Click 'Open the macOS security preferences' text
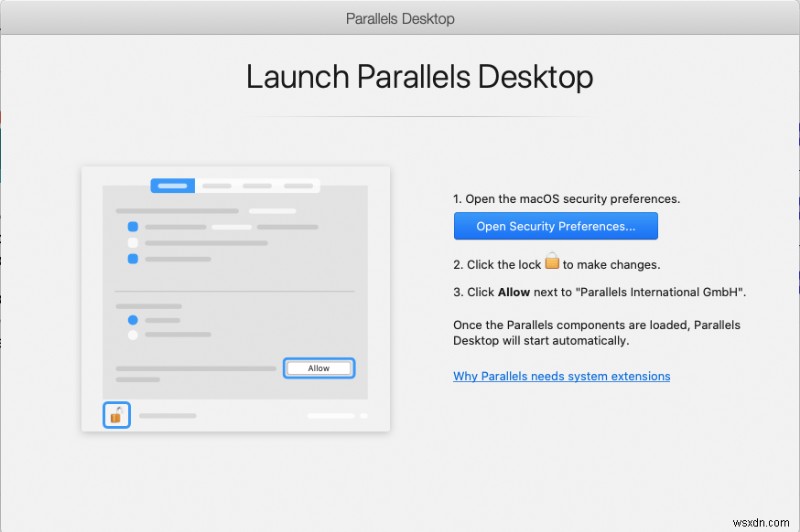Viewport: 800px width, 532px height. 566,199
